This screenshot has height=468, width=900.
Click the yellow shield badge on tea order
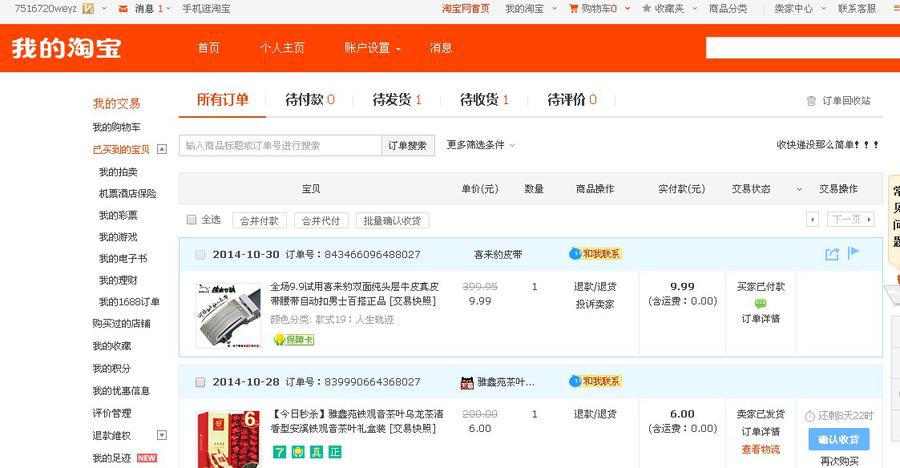[x=298, y=452]
